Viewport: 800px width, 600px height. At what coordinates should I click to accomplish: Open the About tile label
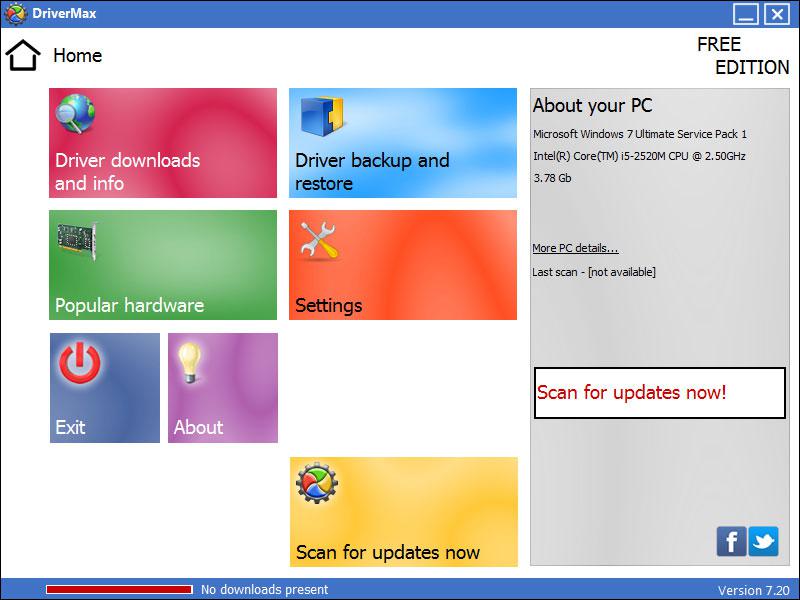(198, 427)
